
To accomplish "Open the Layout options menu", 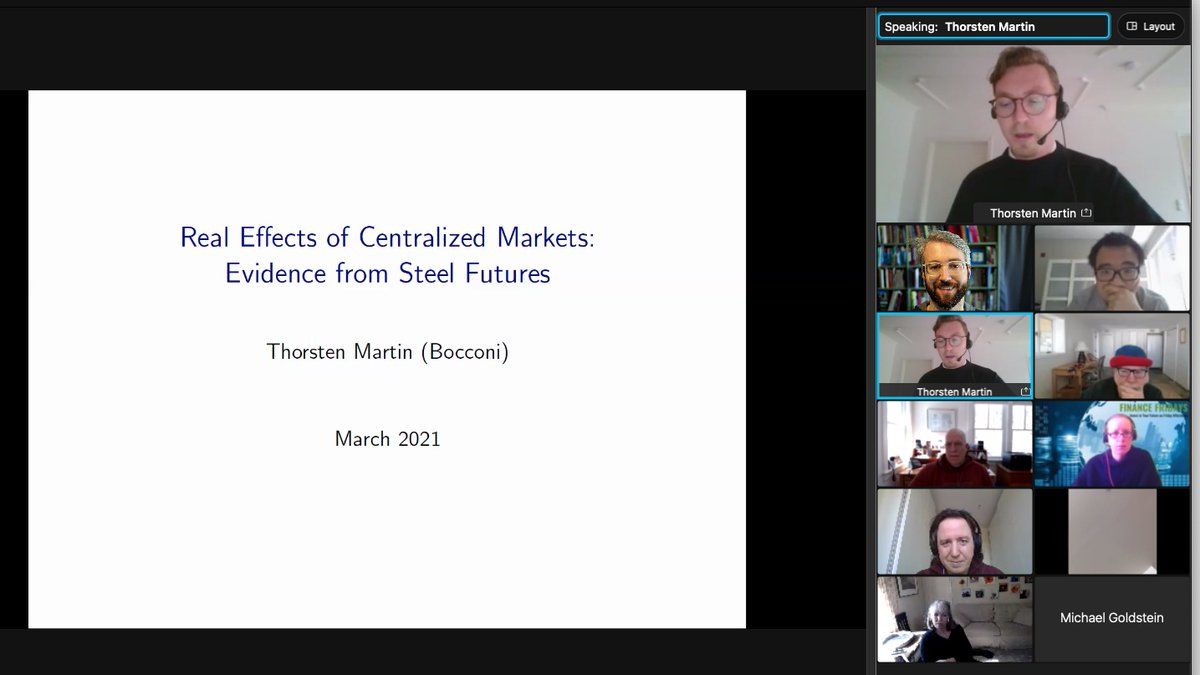I will pyautogui.click(x=1150, y=26).
